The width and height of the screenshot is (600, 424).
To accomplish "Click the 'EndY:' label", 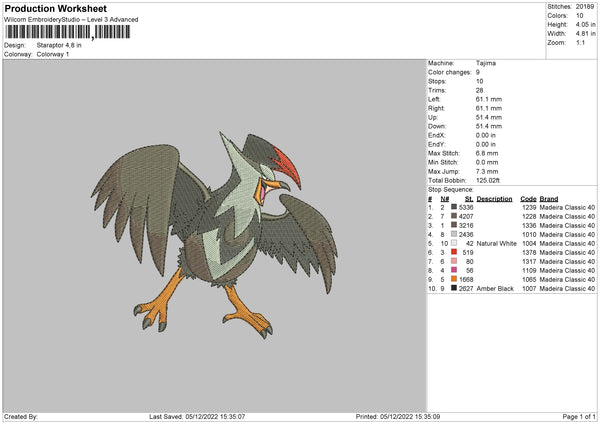I will [x=437, y=145].
